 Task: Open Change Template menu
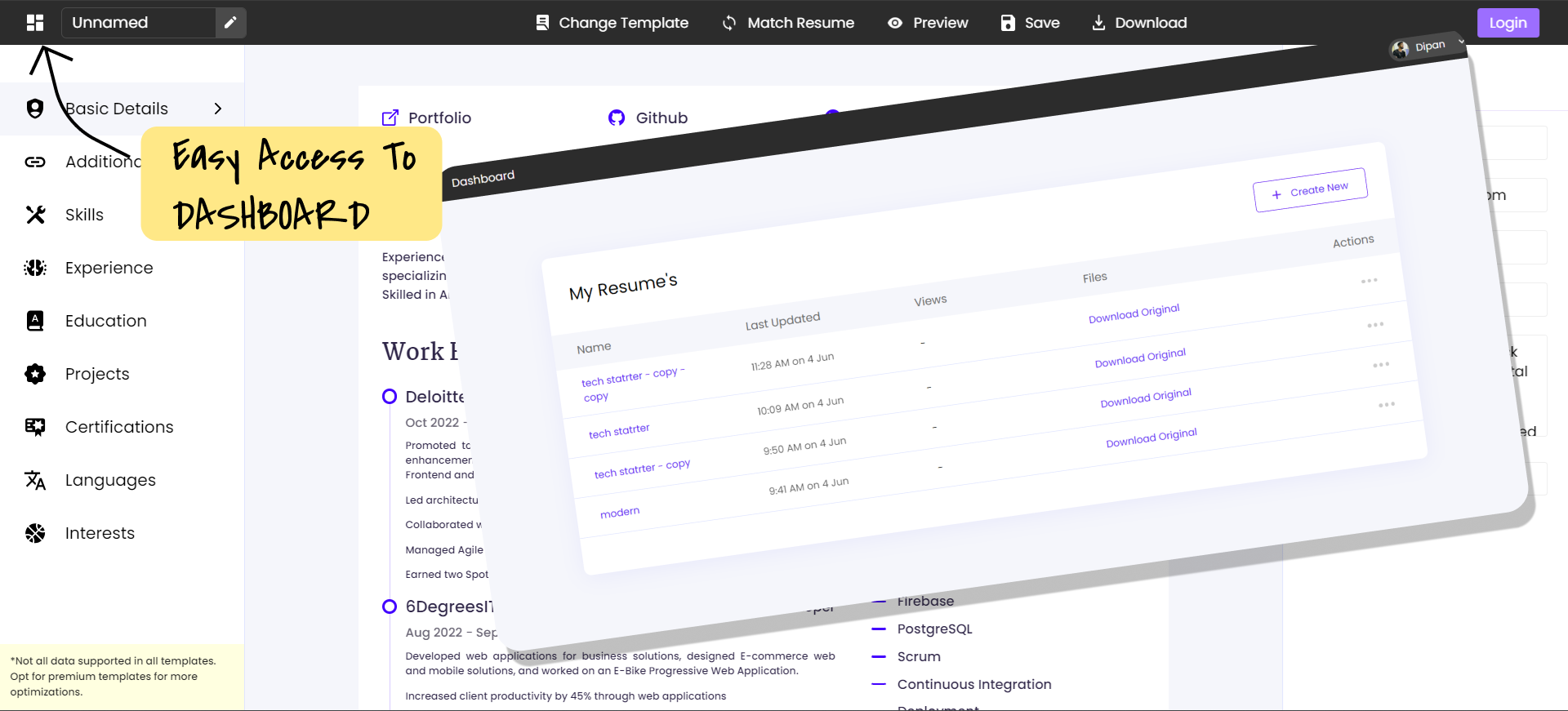[612, 23]
